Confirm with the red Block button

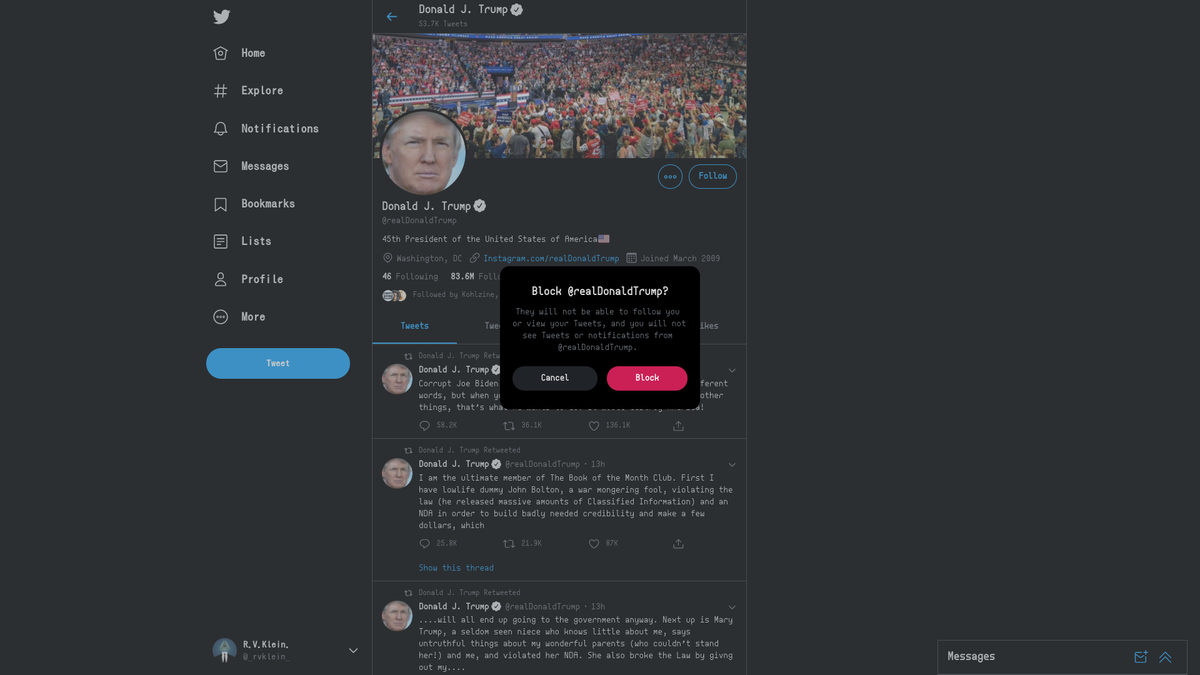(x=647, y=378)
